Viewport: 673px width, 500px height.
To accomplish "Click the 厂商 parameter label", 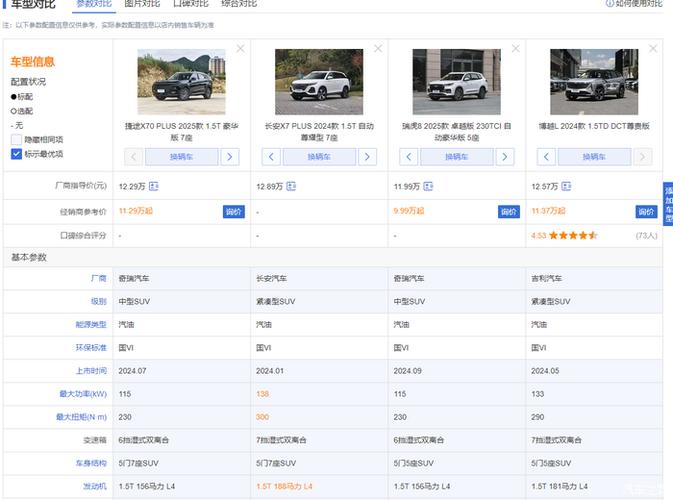I will point(99,278).
